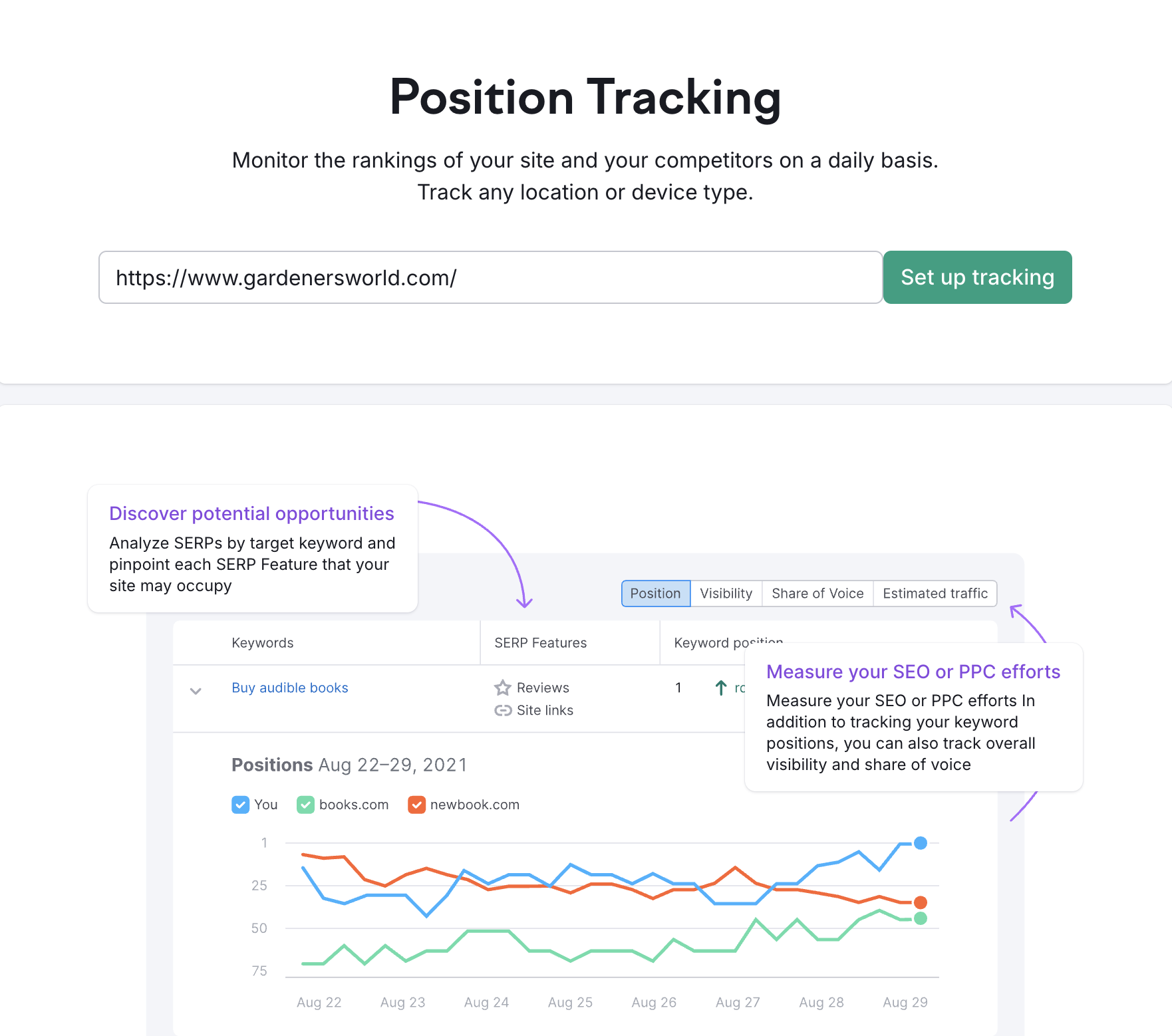Screen dimensions: 1172x1036
Task: Click the Reviews star icon
Action: tap(503, 688)
